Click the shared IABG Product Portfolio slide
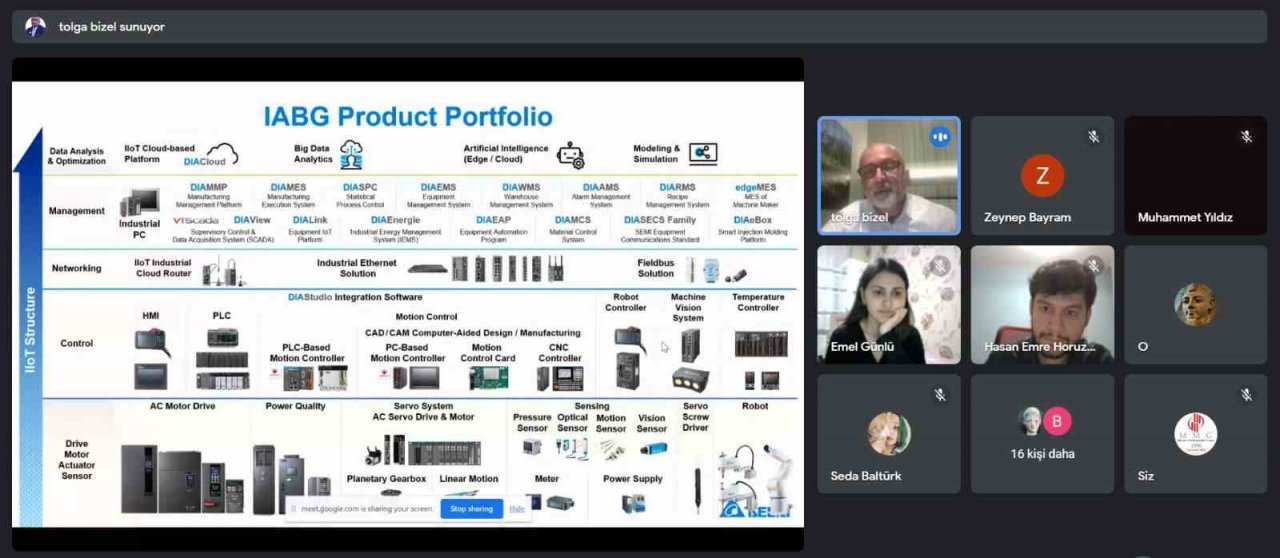This screenshot has height=558, width=1280. coord(407,300)
